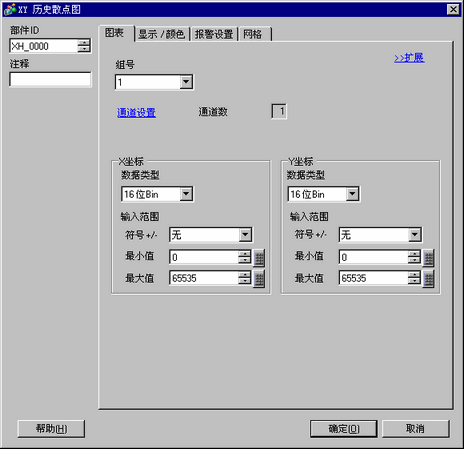Switch to the 显示/颜色 tab

click(162, 34)
